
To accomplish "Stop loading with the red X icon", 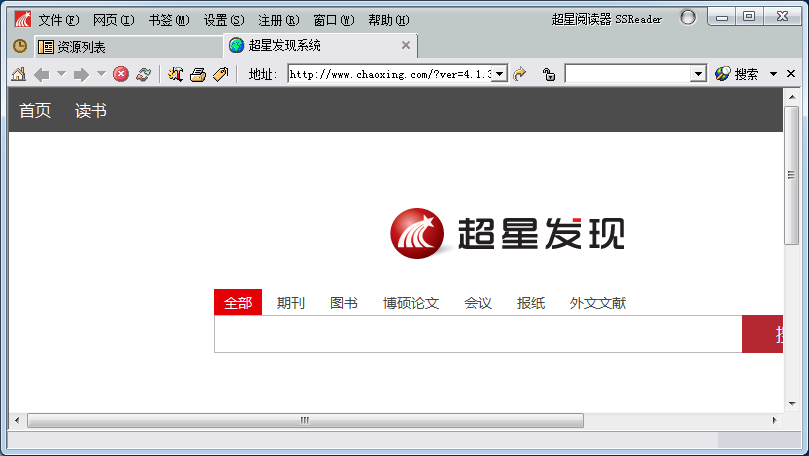I will click(x=121, y=74).
